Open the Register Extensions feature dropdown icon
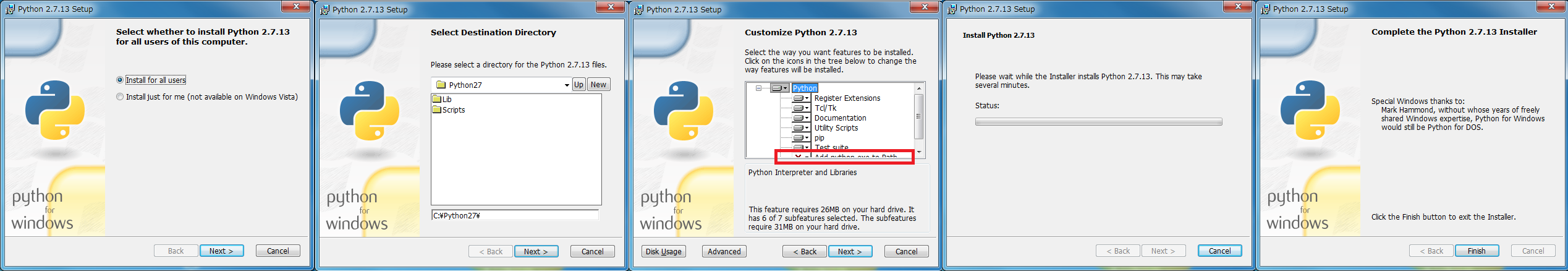Image resolution: width=1568 pixels, height=271 pixels. click(801, 98)
